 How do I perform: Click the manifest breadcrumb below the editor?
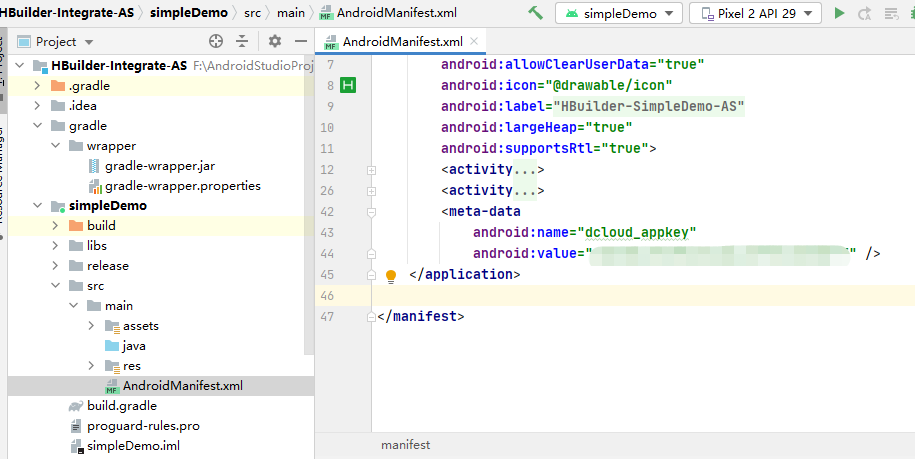tap(406, 445)
